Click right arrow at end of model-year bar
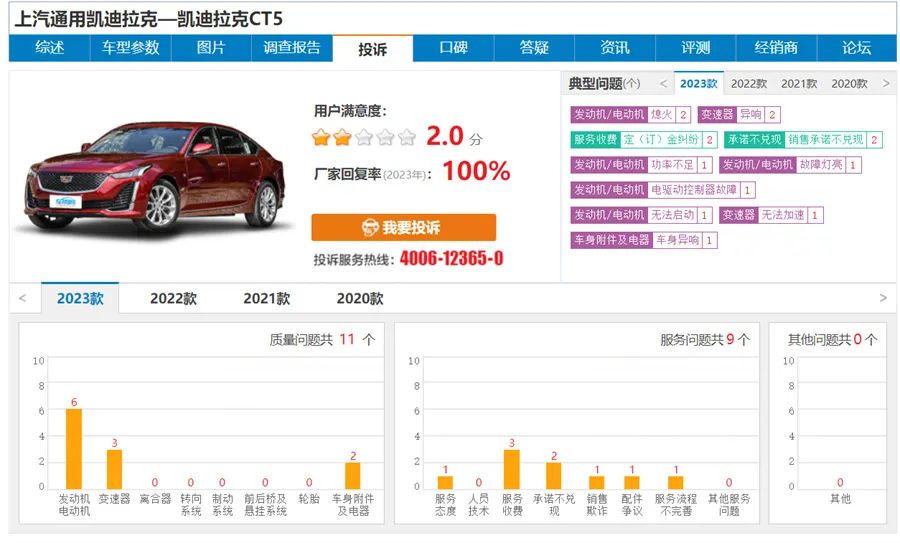 coord(883,298)
